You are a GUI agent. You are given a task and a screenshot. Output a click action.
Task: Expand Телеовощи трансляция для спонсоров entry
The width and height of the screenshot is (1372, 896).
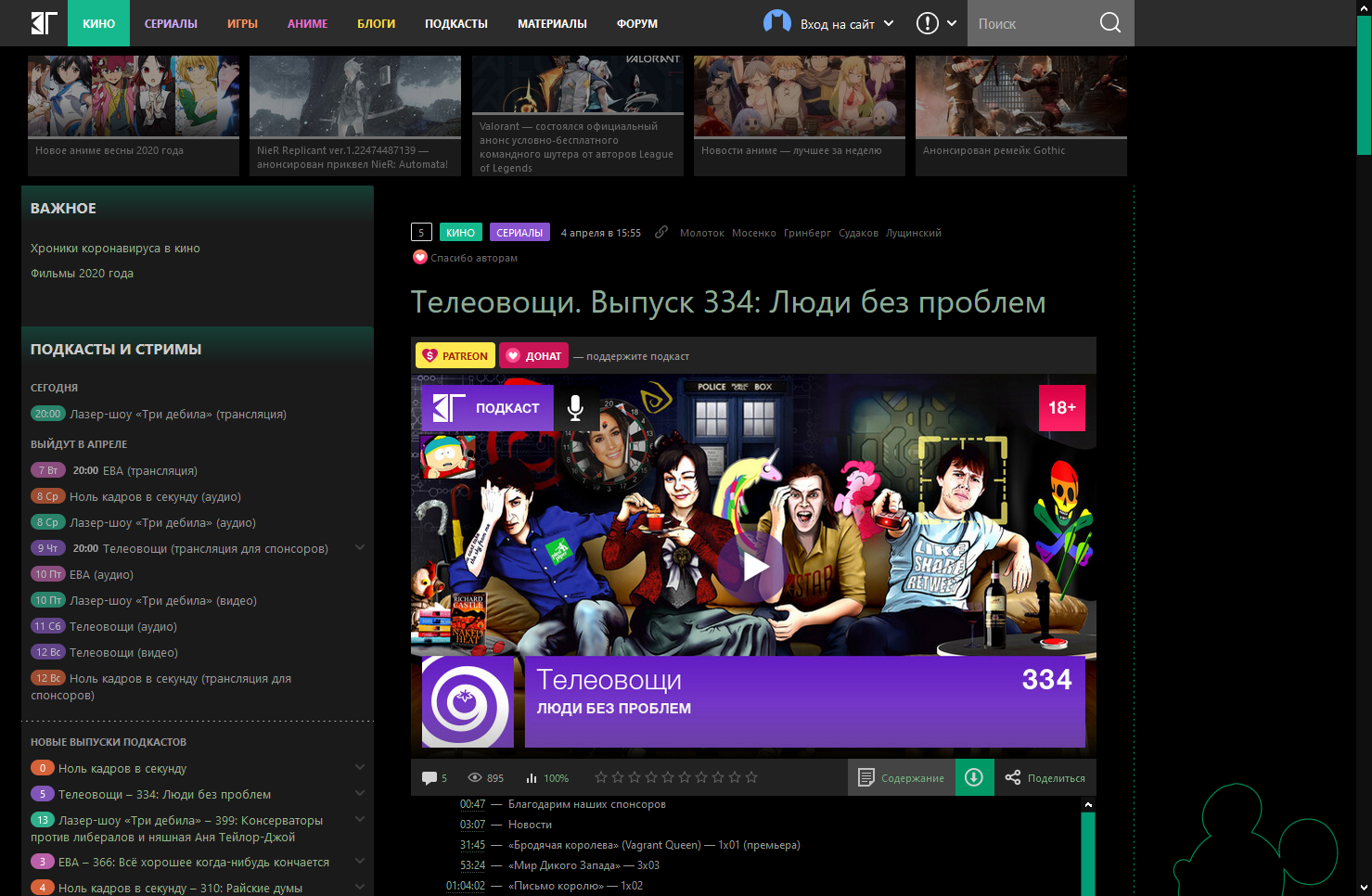(360, 548)
